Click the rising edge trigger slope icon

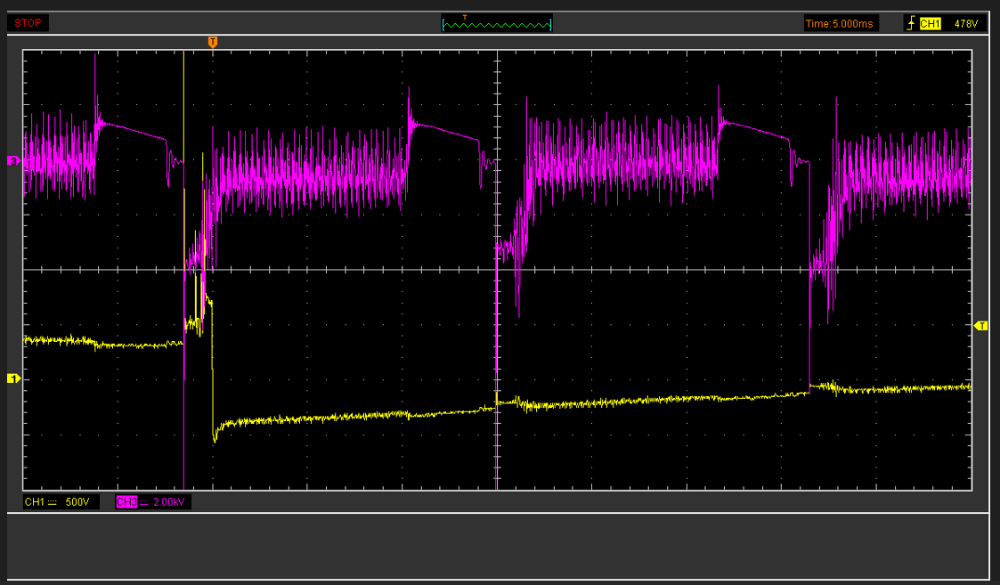[x=910, y=23]
